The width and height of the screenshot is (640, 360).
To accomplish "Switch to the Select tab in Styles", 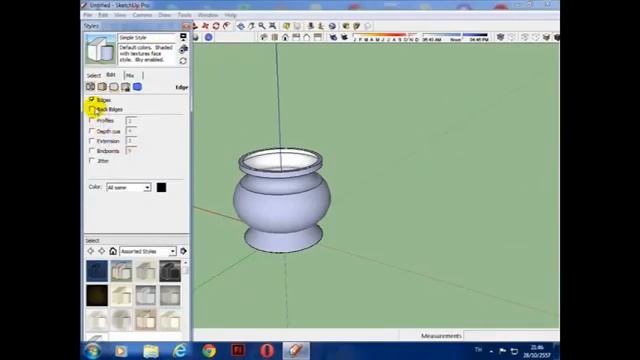I will pyautogui.click(x=93, y=76).
